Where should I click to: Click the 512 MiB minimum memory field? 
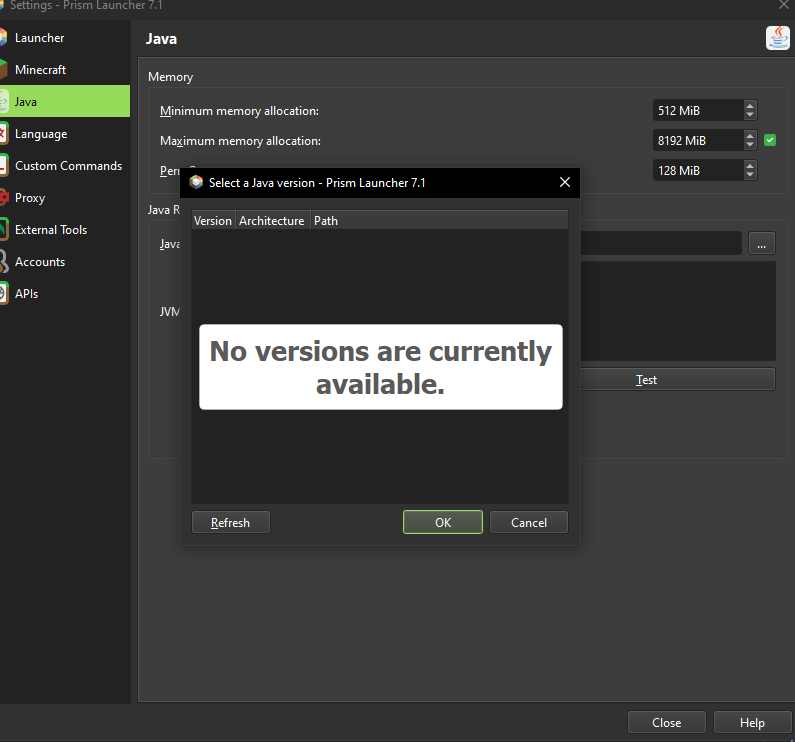(699, 111)
